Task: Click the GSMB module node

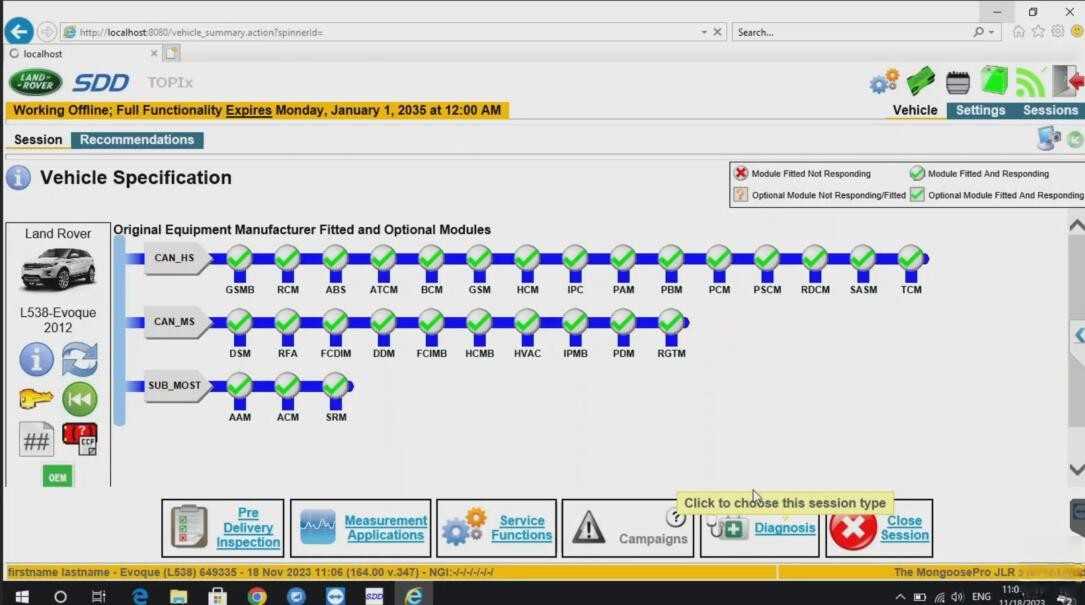Action: 239,259
